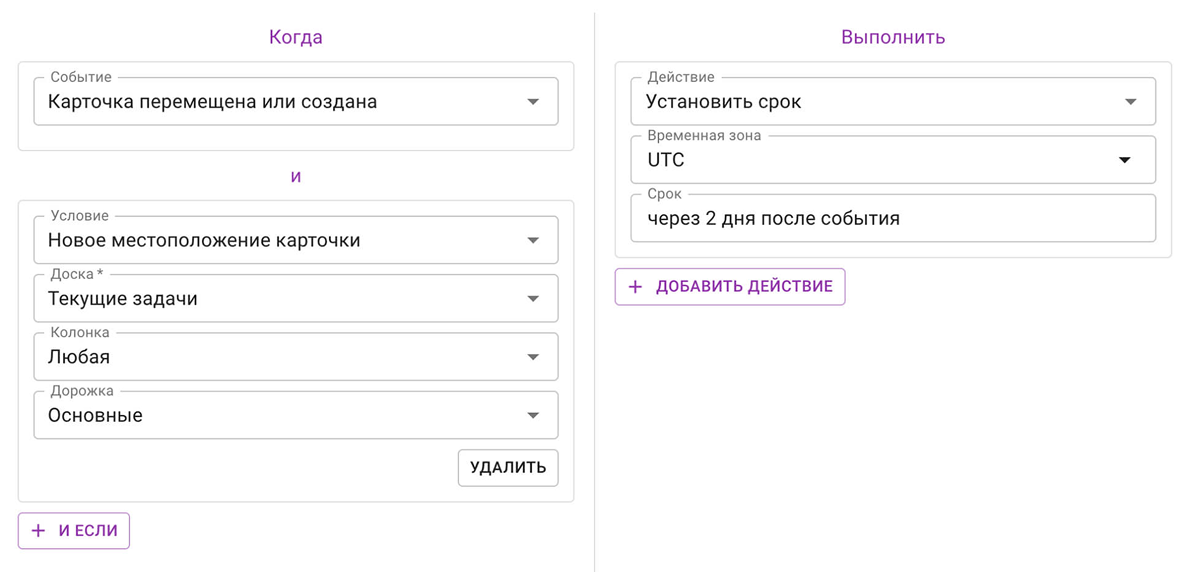Click the arrow icon of Колонка field
The height and width of the screenshot is (586, 1188).
point(533,357)
